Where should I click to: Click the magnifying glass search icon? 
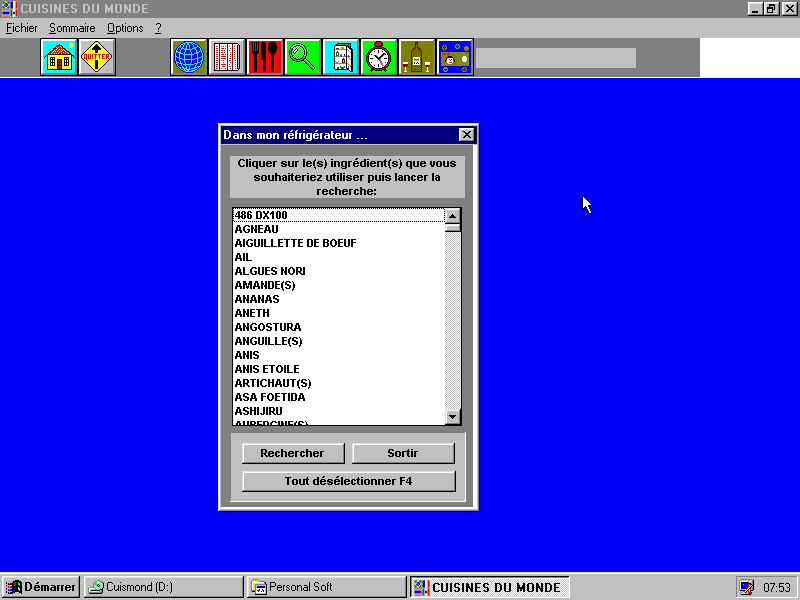[303, 57]
